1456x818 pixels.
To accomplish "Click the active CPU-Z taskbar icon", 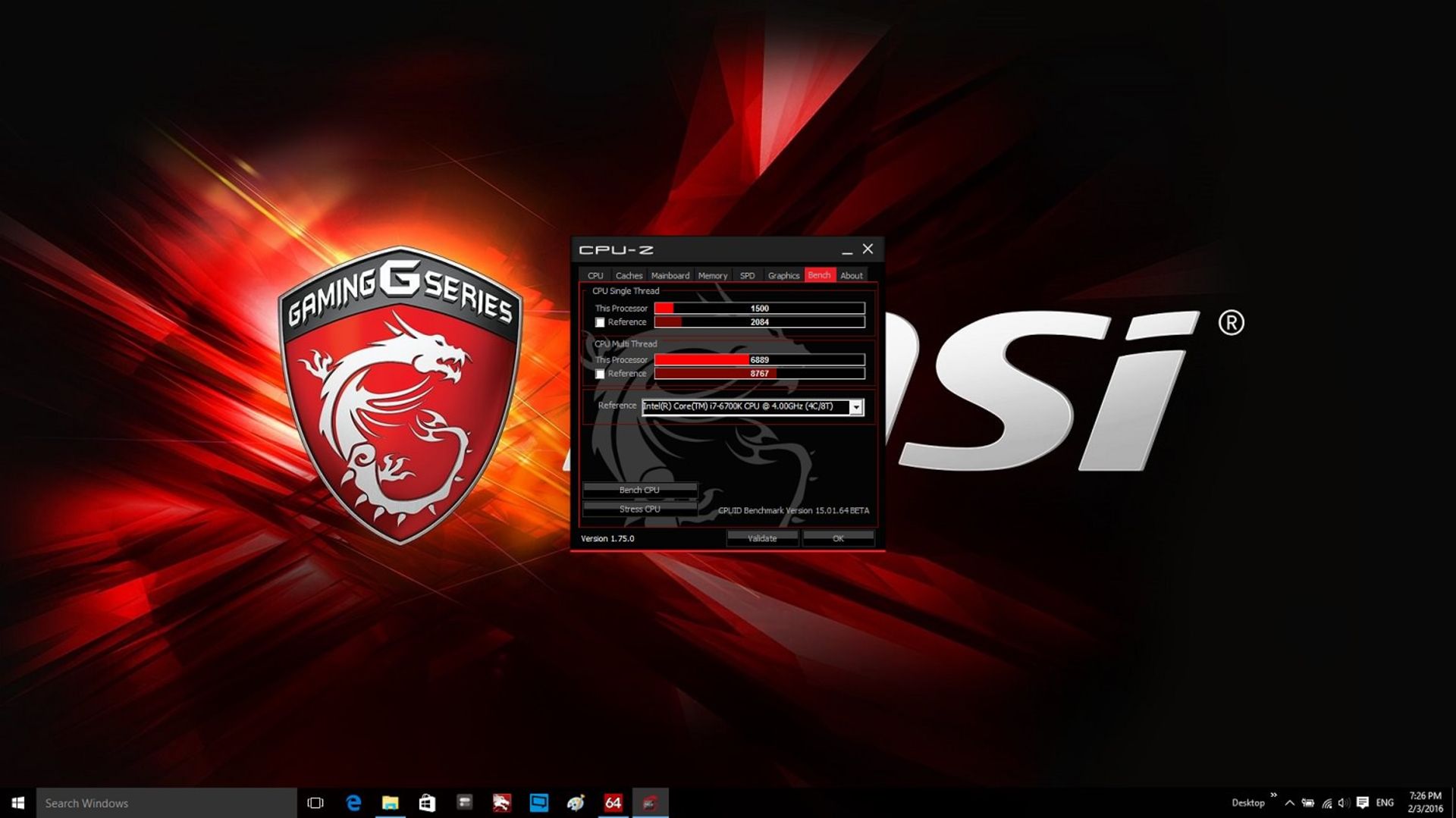I will [650, 803].
